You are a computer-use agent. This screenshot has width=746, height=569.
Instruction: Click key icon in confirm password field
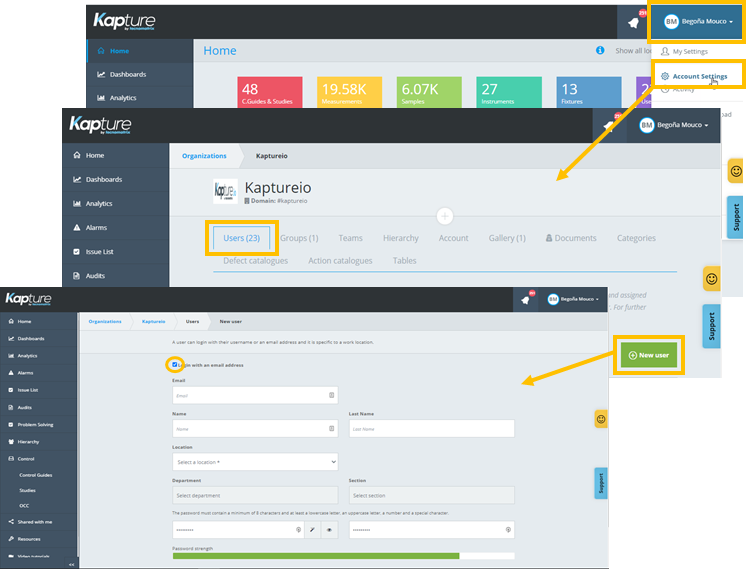(x=508, y=530)
